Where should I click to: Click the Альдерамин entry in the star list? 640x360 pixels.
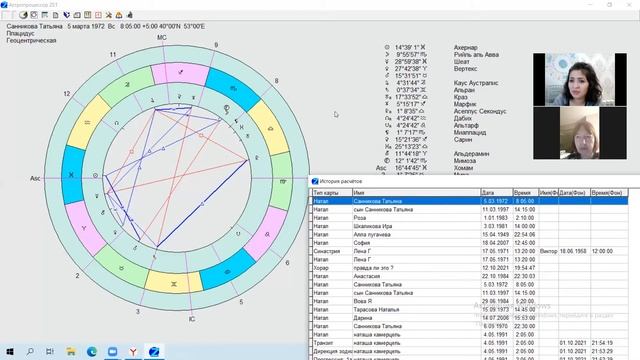(x=471, y=154)
